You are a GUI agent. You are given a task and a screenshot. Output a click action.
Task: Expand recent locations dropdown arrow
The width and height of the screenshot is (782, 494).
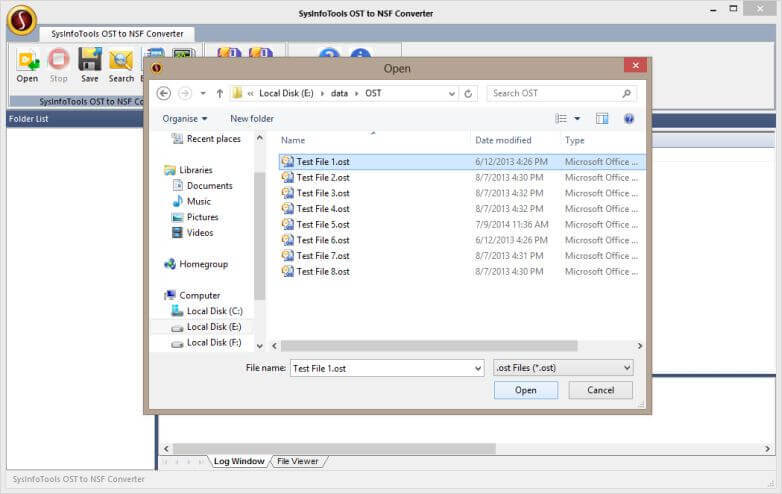pyautogui.click(x=202, y=93)
